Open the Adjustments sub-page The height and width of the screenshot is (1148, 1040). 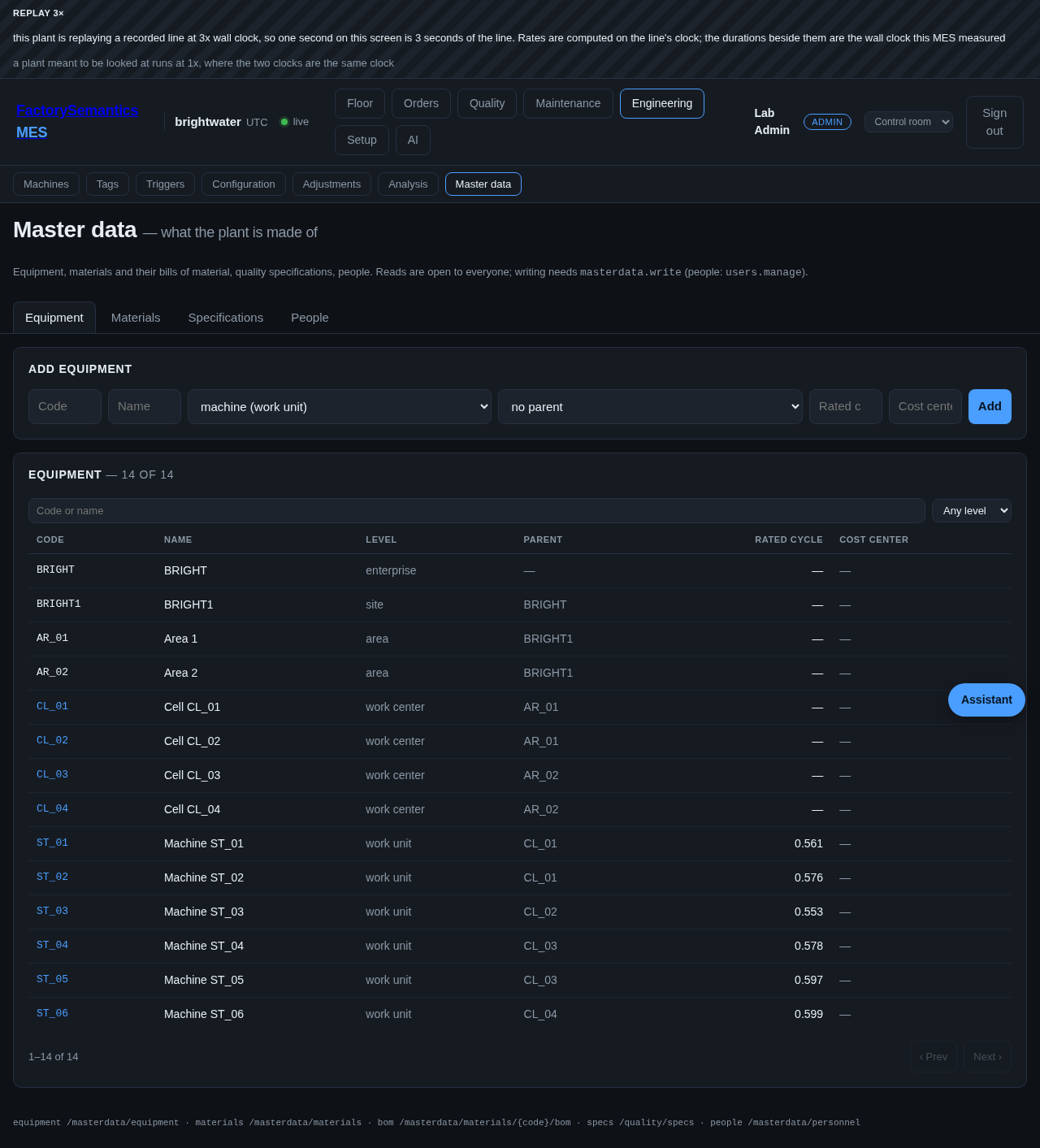[331, 184]
